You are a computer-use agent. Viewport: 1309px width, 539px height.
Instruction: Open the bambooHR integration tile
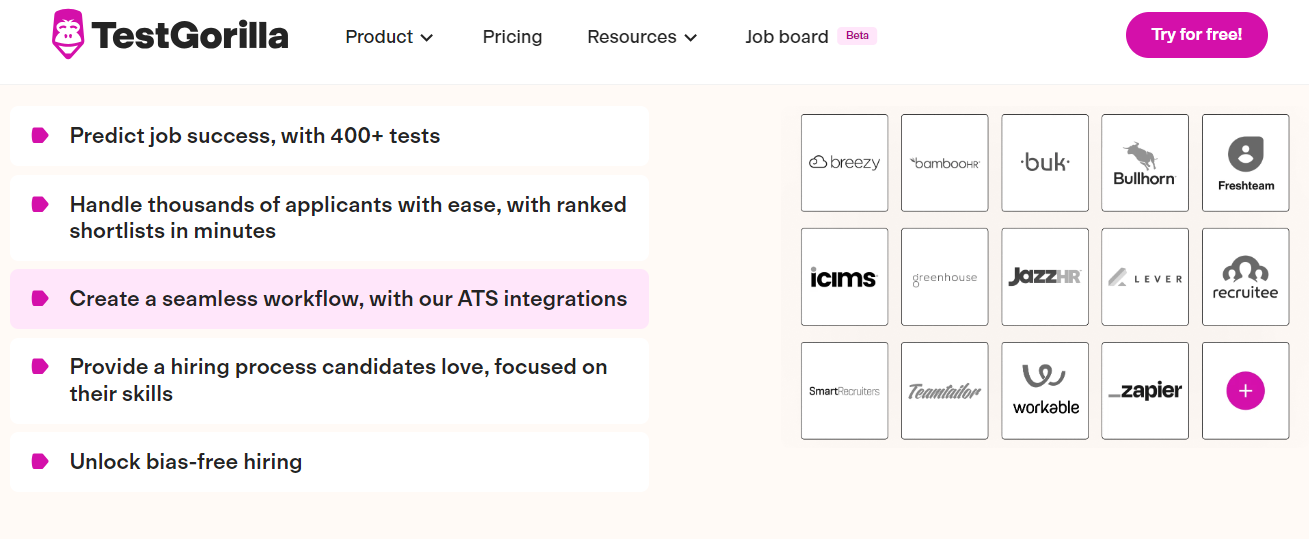[944, 163]
